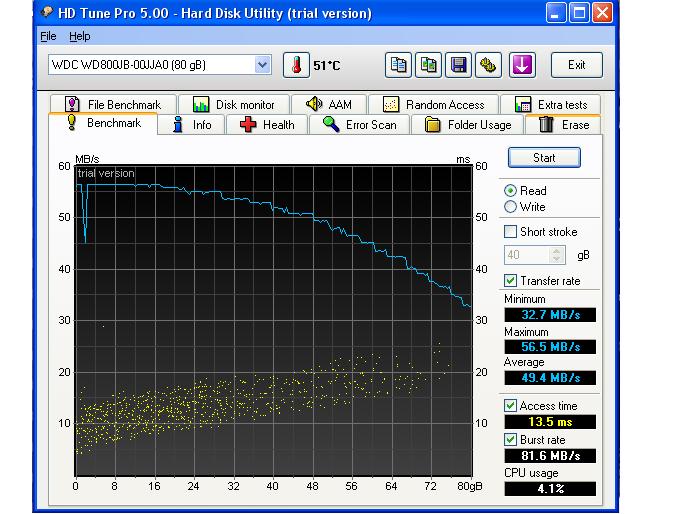This screenshot has height=514, width=680.
Task: Maximize the HD Tune Pro window
Action: pos(579,13)
